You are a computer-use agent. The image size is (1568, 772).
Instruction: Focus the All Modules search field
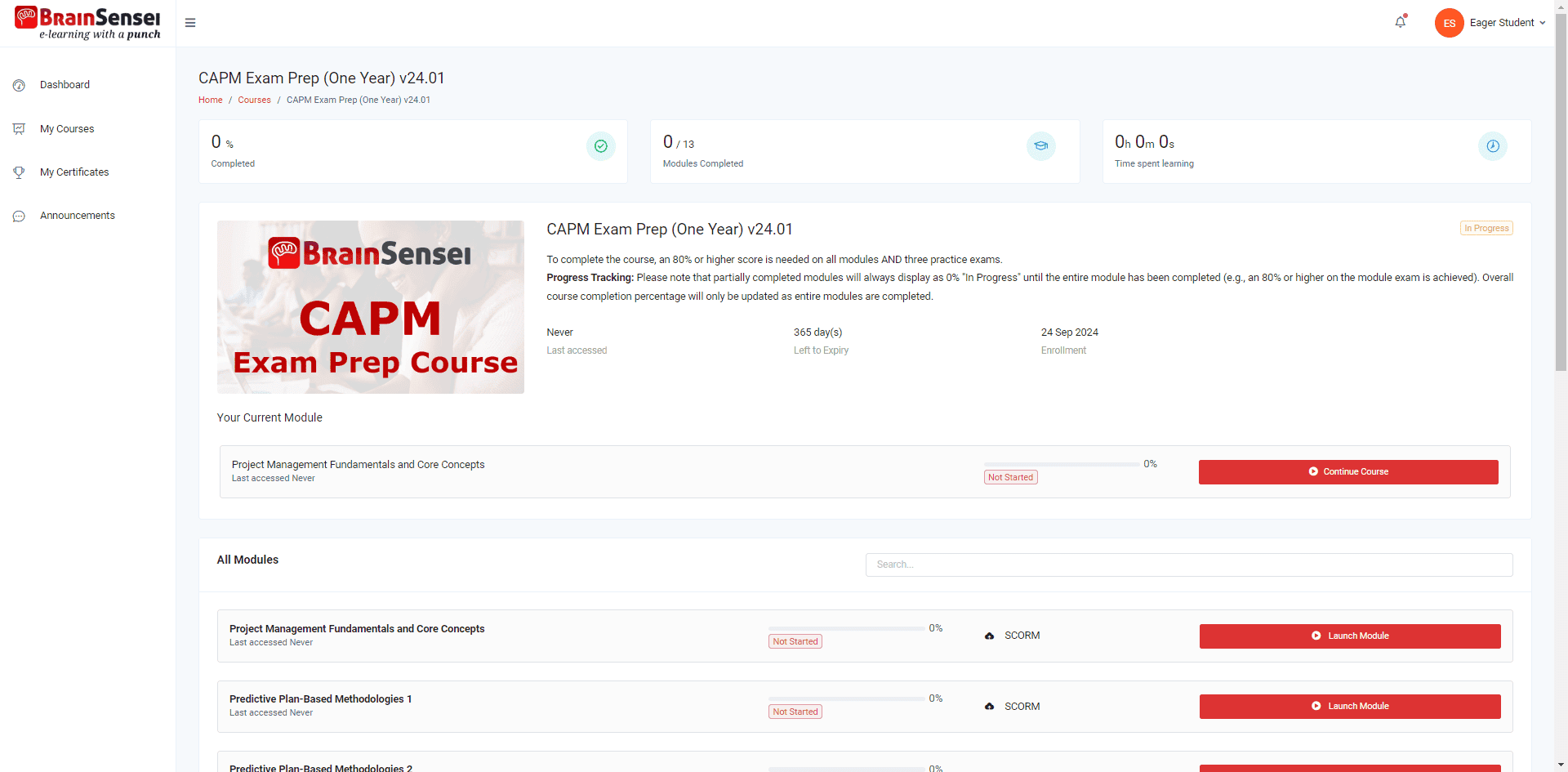pos(1189,564)
